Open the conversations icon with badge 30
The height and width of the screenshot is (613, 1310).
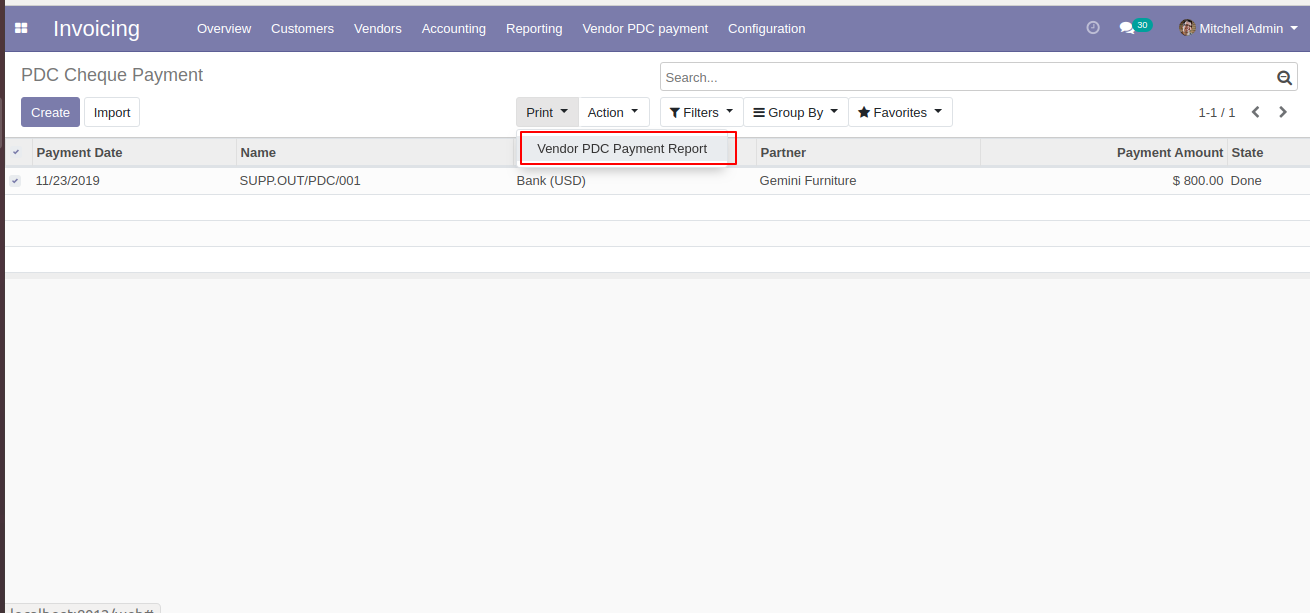click(x=1135, y=27)
